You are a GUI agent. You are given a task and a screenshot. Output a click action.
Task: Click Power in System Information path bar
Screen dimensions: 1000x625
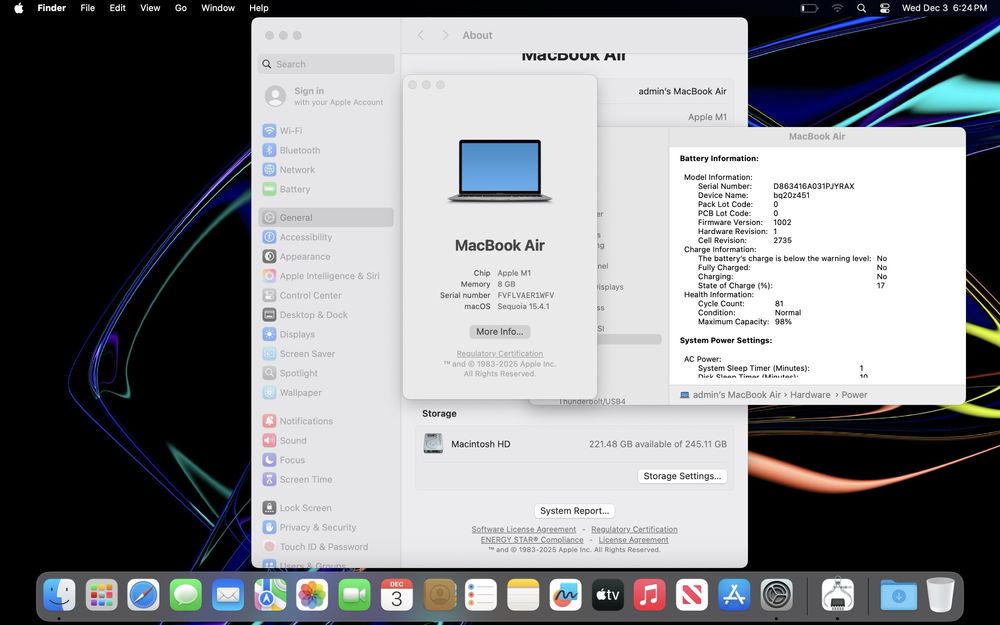click(854, 395)
